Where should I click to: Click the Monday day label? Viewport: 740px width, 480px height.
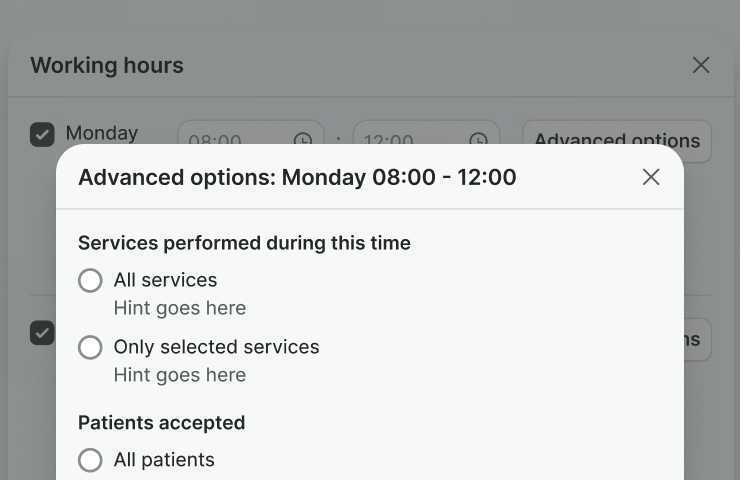coord(101,133)
